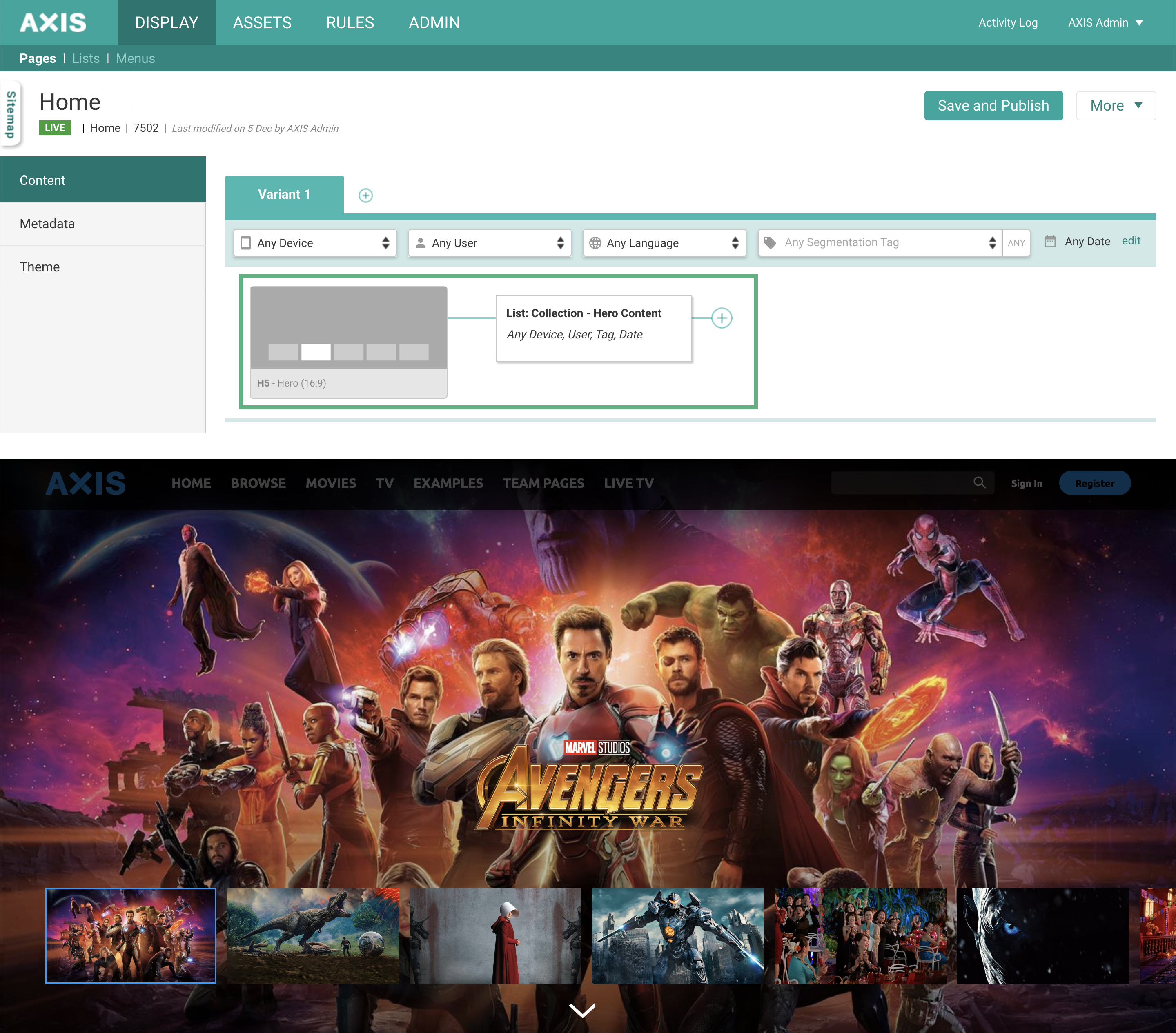Select the dinosaur carousel thumbnail
1176x1033 pixels.
pyautogui.click(x=313, y=936)
